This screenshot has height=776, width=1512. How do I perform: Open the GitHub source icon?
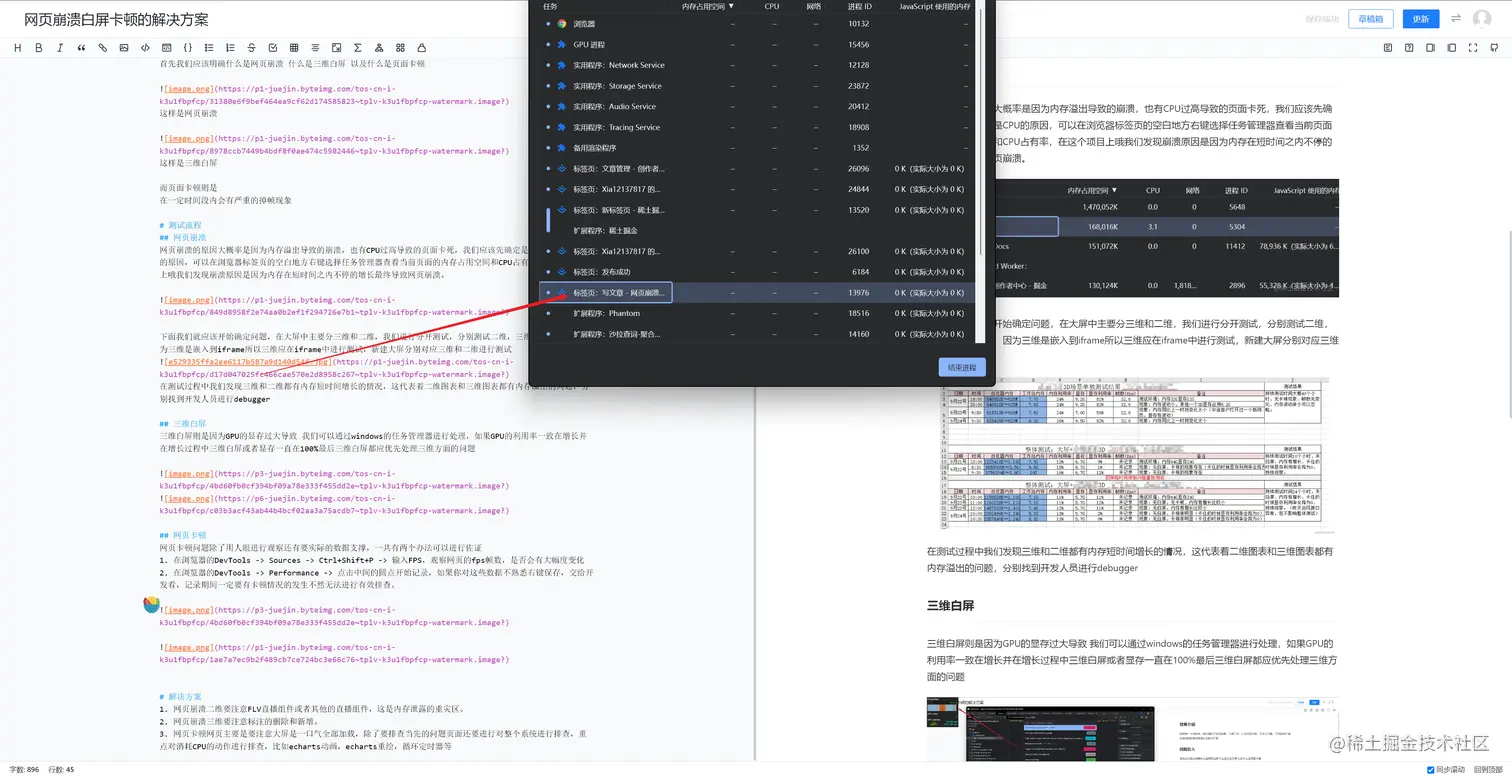point(1494,47)
